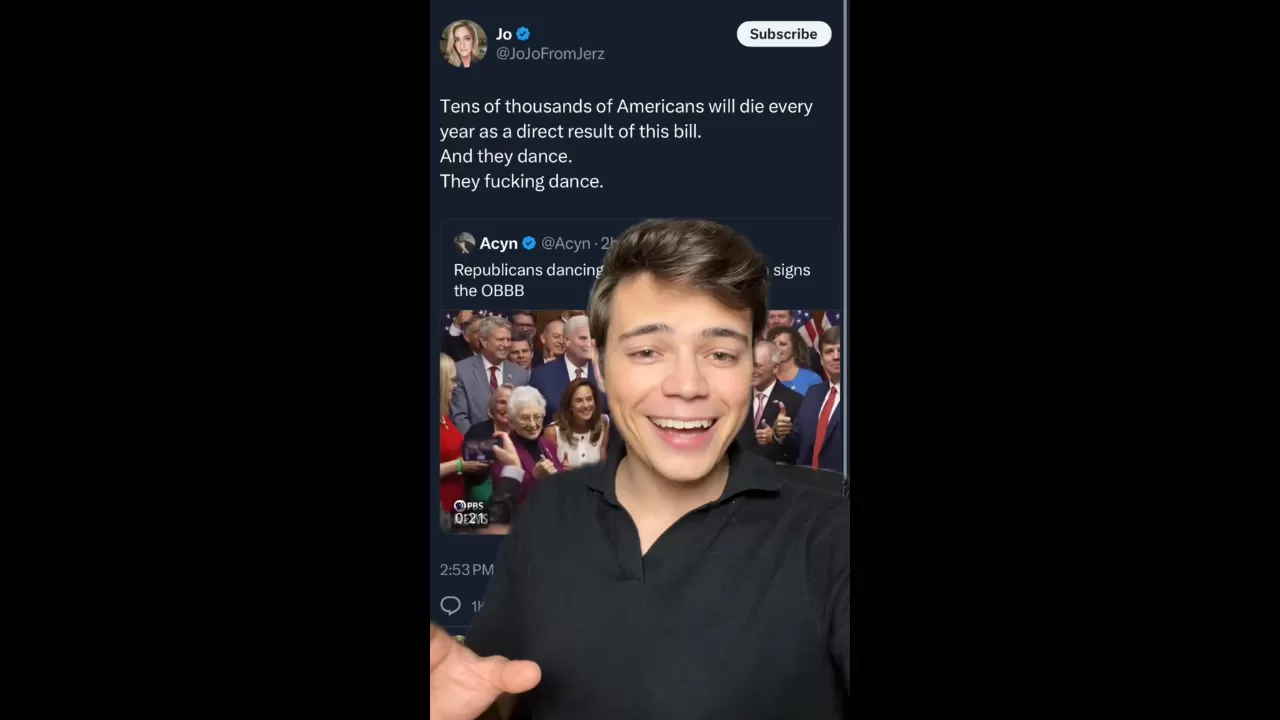Click the reply speech bubble icon
Image resolution: width=1280 pixels, height=720 pixels.
point(450,606)
